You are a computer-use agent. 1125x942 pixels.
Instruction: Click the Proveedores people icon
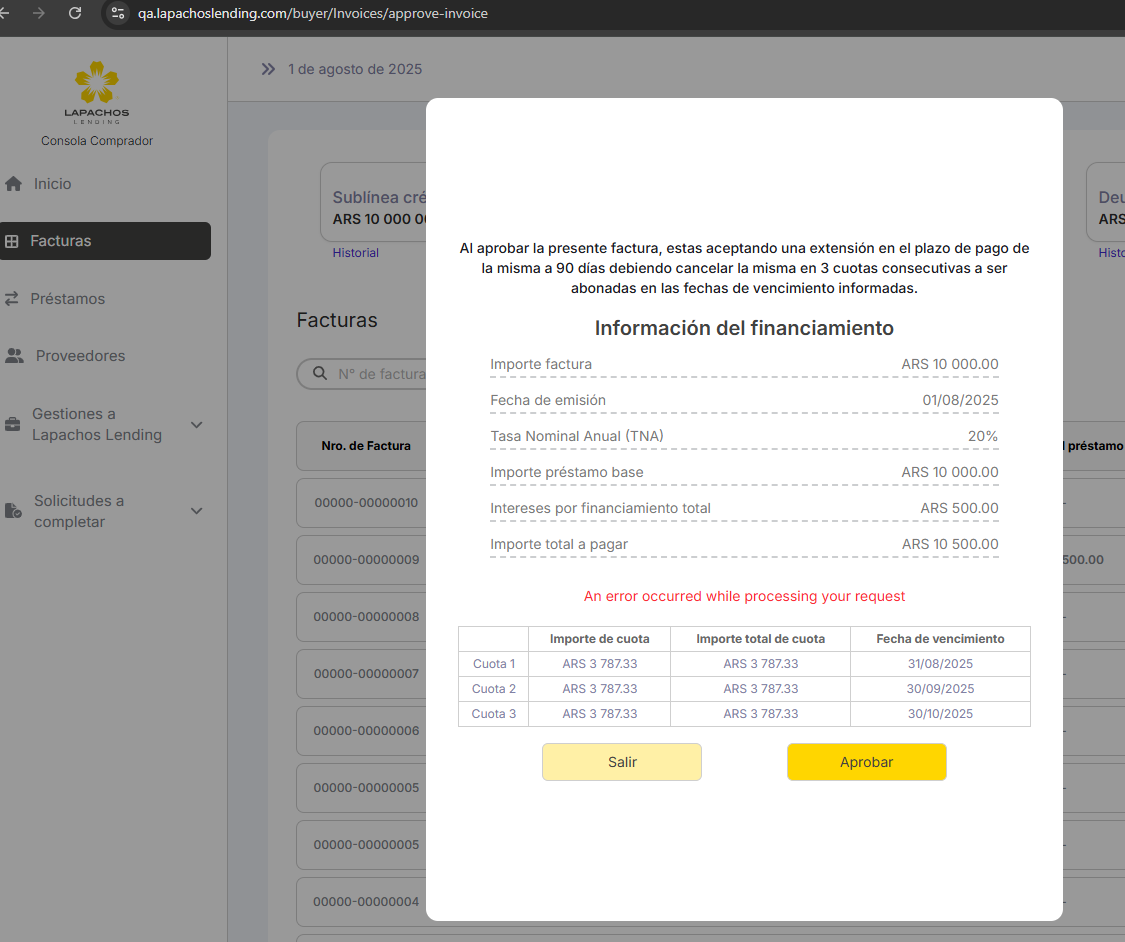tap(14, 356)
